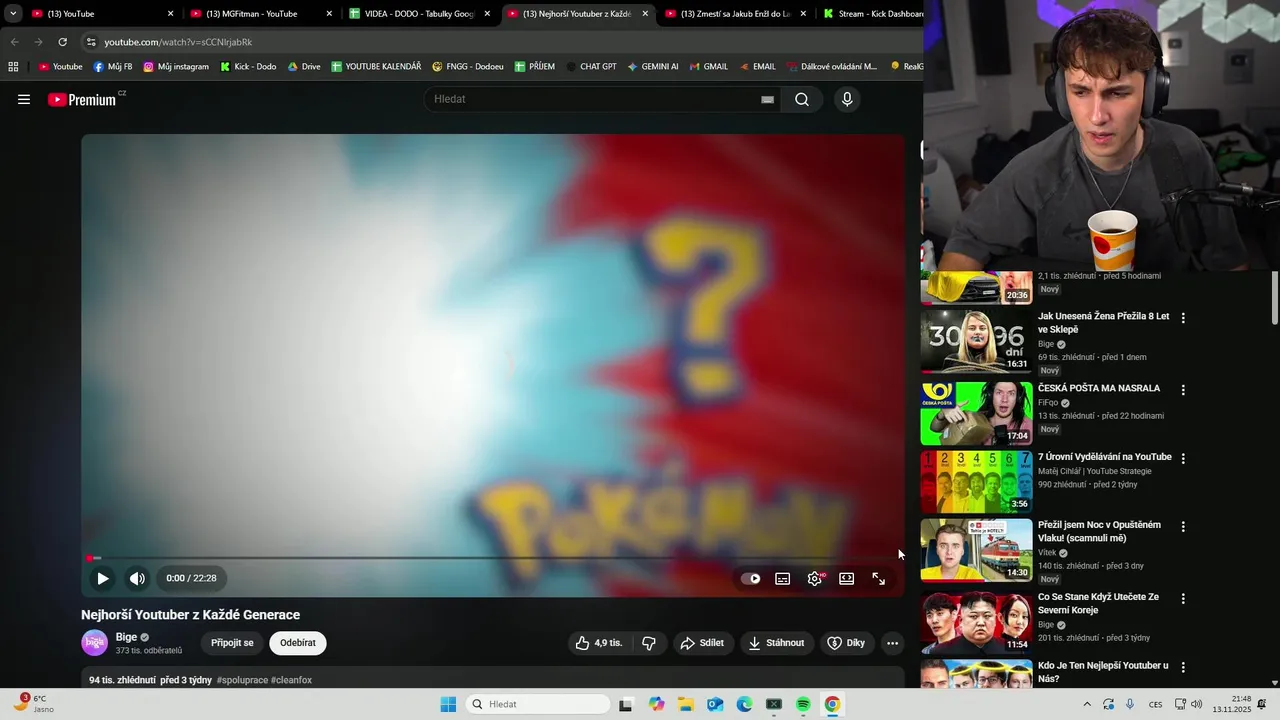The width and height of the screenshot is (1280, 720).
Task: Open Microsoft Edge from taskbar
Action: pyautogui.click(x=744, y=704)
